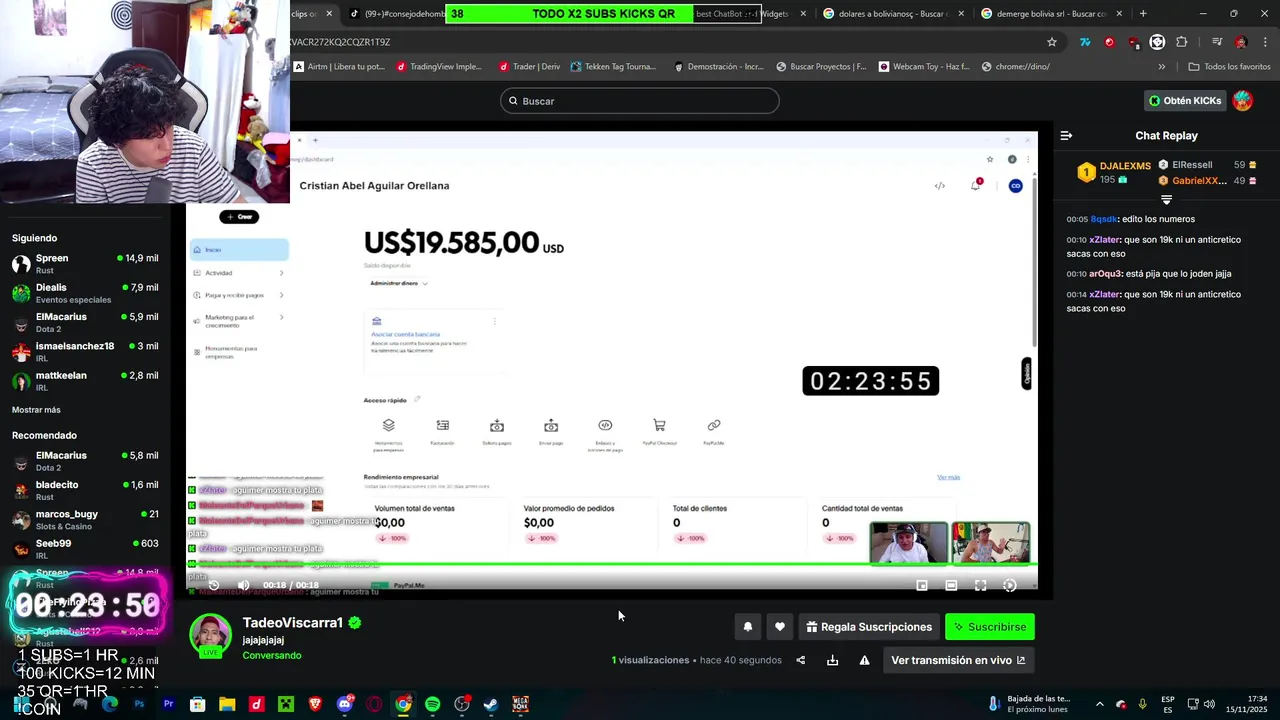Report the clip with the warning icon
The width and height of the screenshot is (1280, 720).
click(864, 660)
